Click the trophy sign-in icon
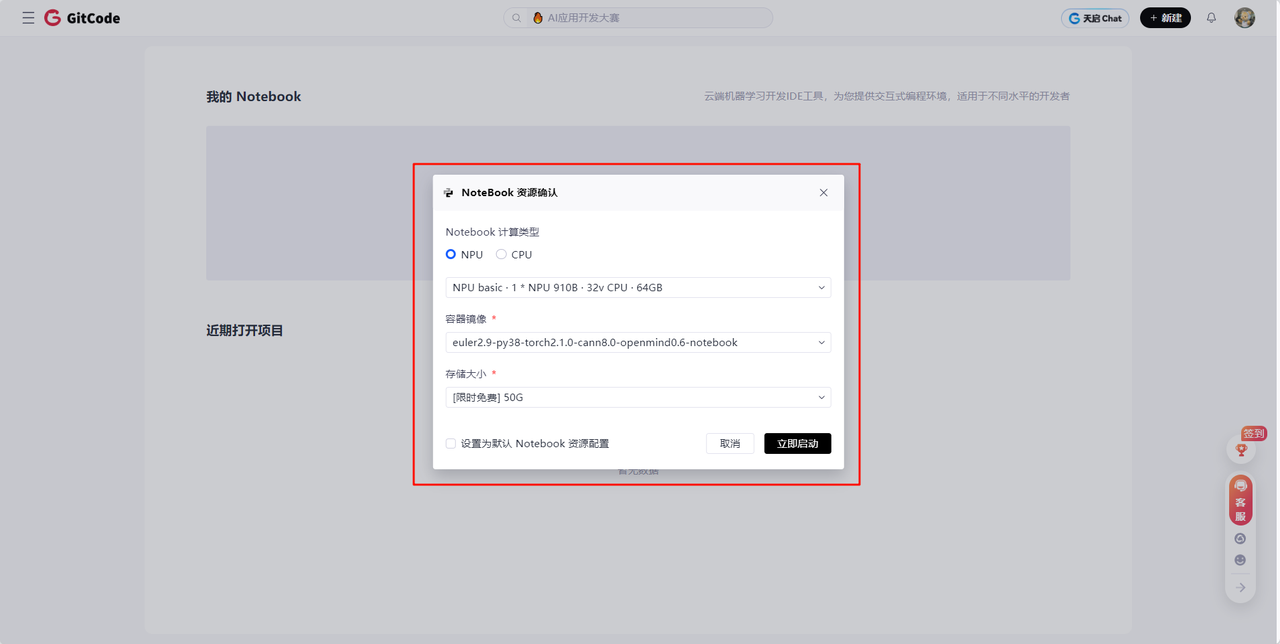 pos(1241,450)
